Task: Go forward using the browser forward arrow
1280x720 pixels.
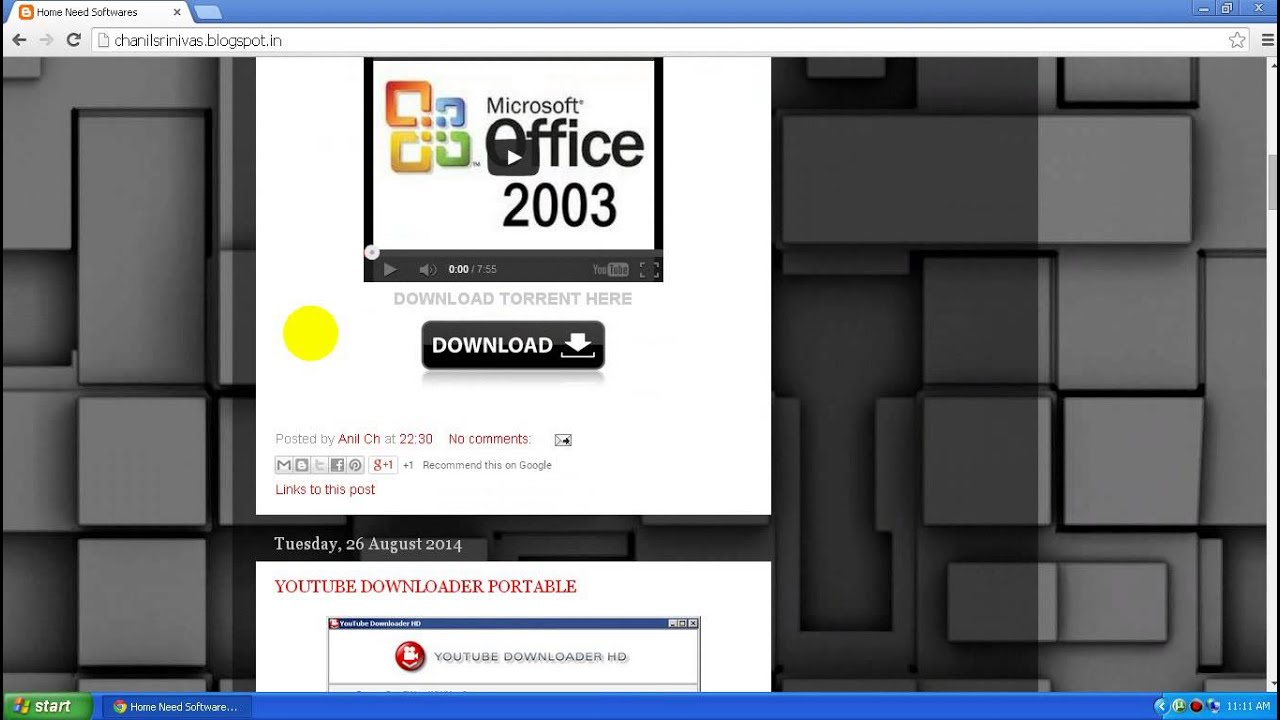Action: click(46, 40)
